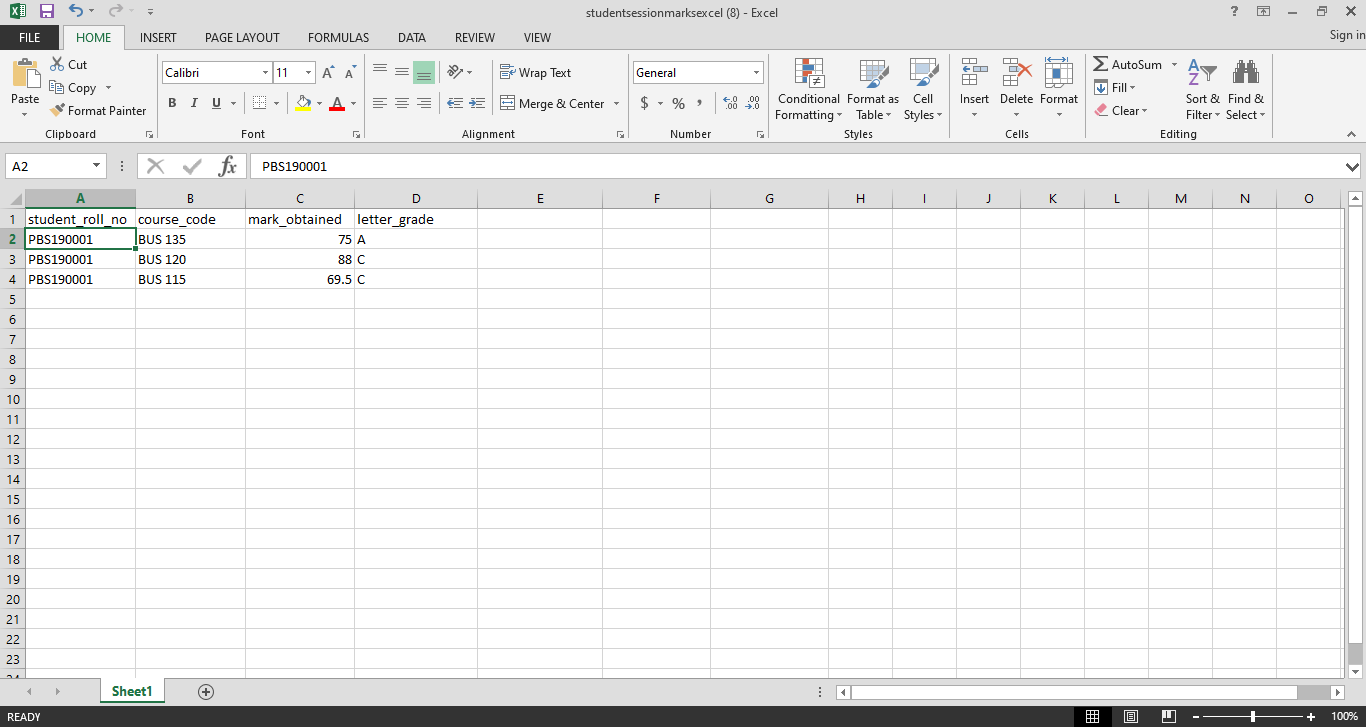Toggle Underline formatting
This screenshot has height=727, width=1366.
pyautogui.click(x=214, y=103)
